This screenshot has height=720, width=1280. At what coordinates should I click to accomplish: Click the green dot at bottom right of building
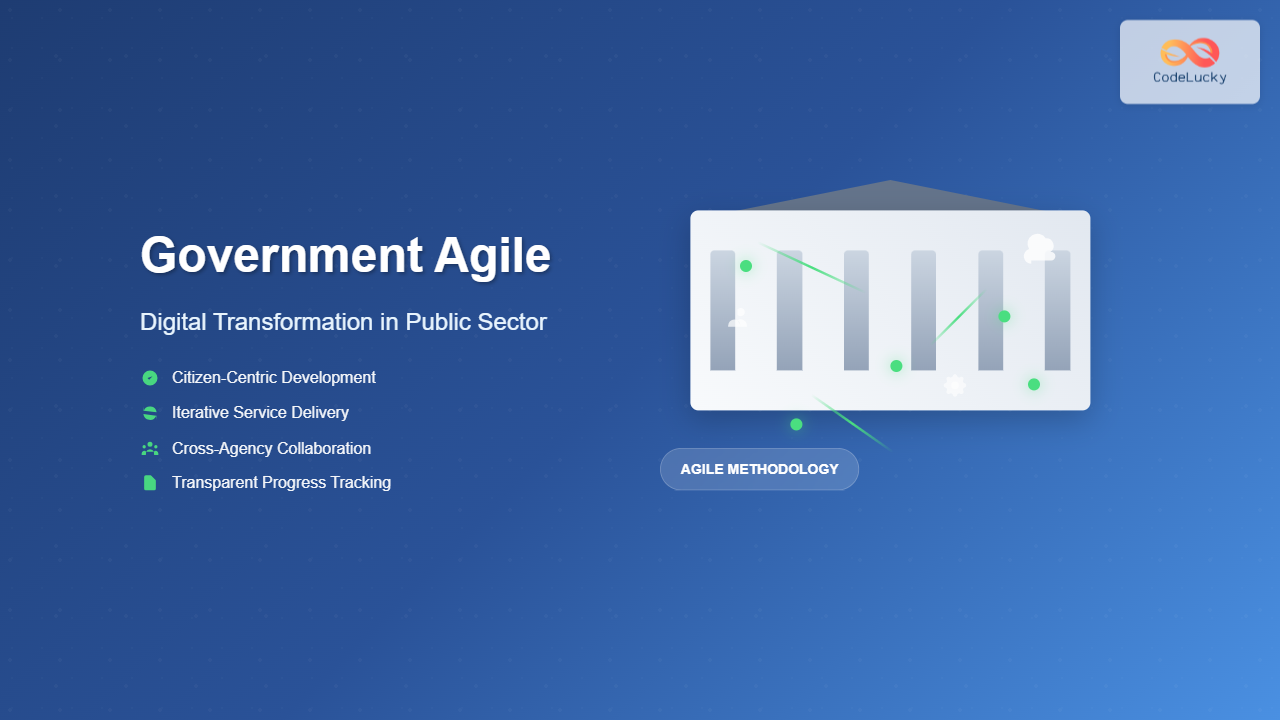tap(1032, 383)
